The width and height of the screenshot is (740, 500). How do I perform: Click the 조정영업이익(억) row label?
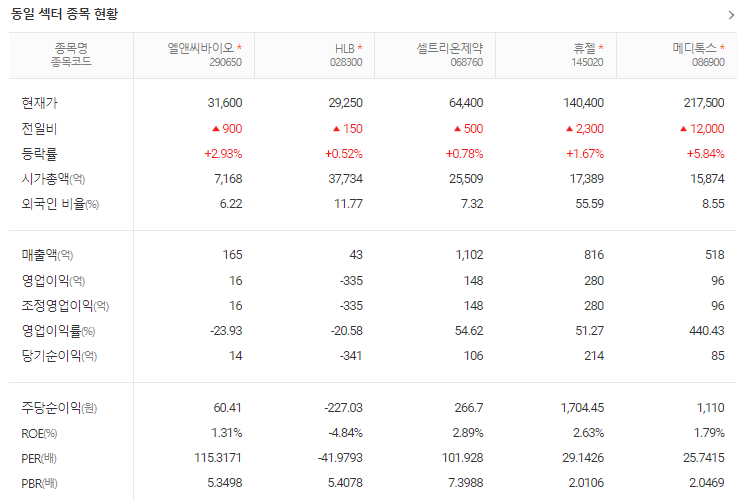pos(65,305)
